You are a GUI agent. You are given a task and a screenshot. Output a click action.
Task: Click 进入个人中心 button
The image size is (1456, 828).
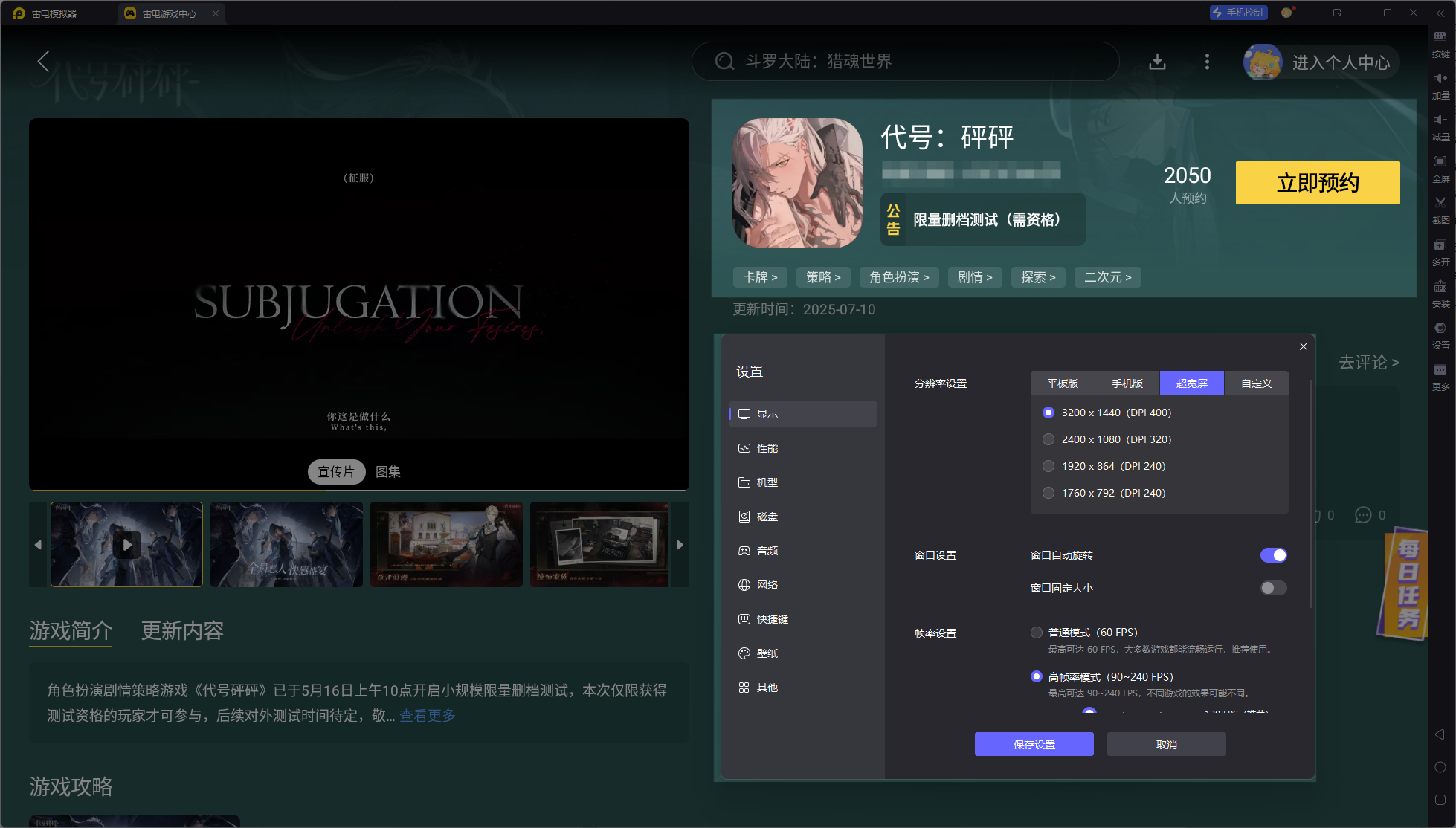[1341, 62]
